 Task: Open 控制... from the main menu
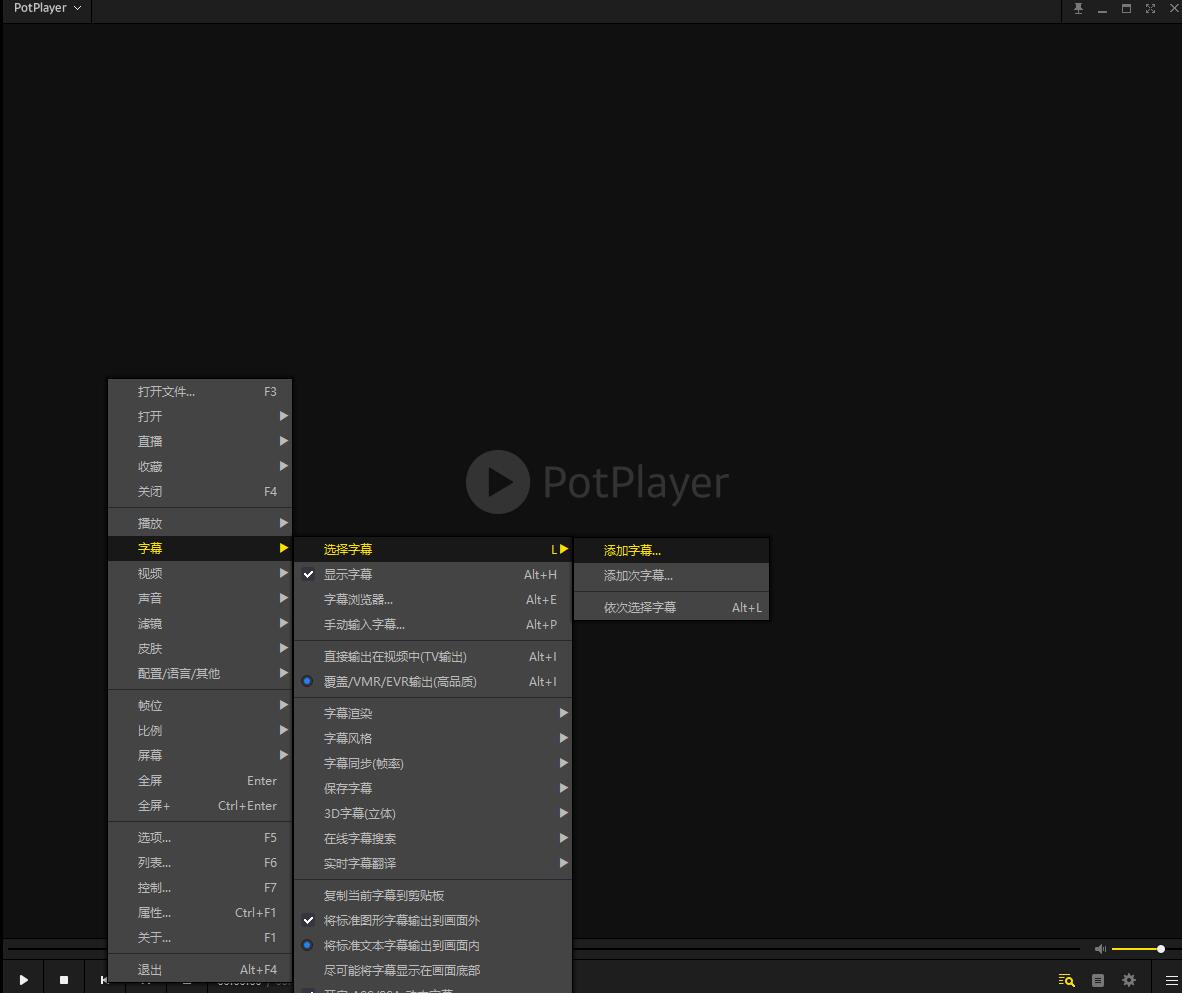pos(200,887)
